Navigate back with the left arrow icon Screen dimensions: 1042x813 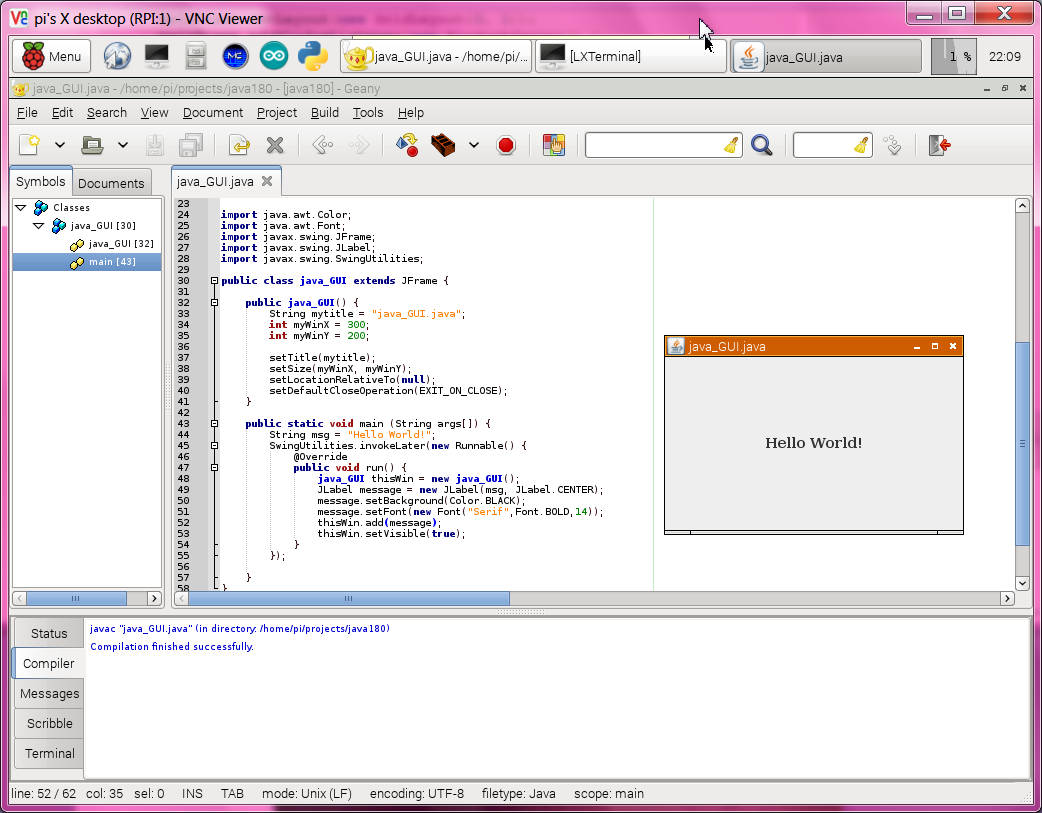click(x=322, y=146)
